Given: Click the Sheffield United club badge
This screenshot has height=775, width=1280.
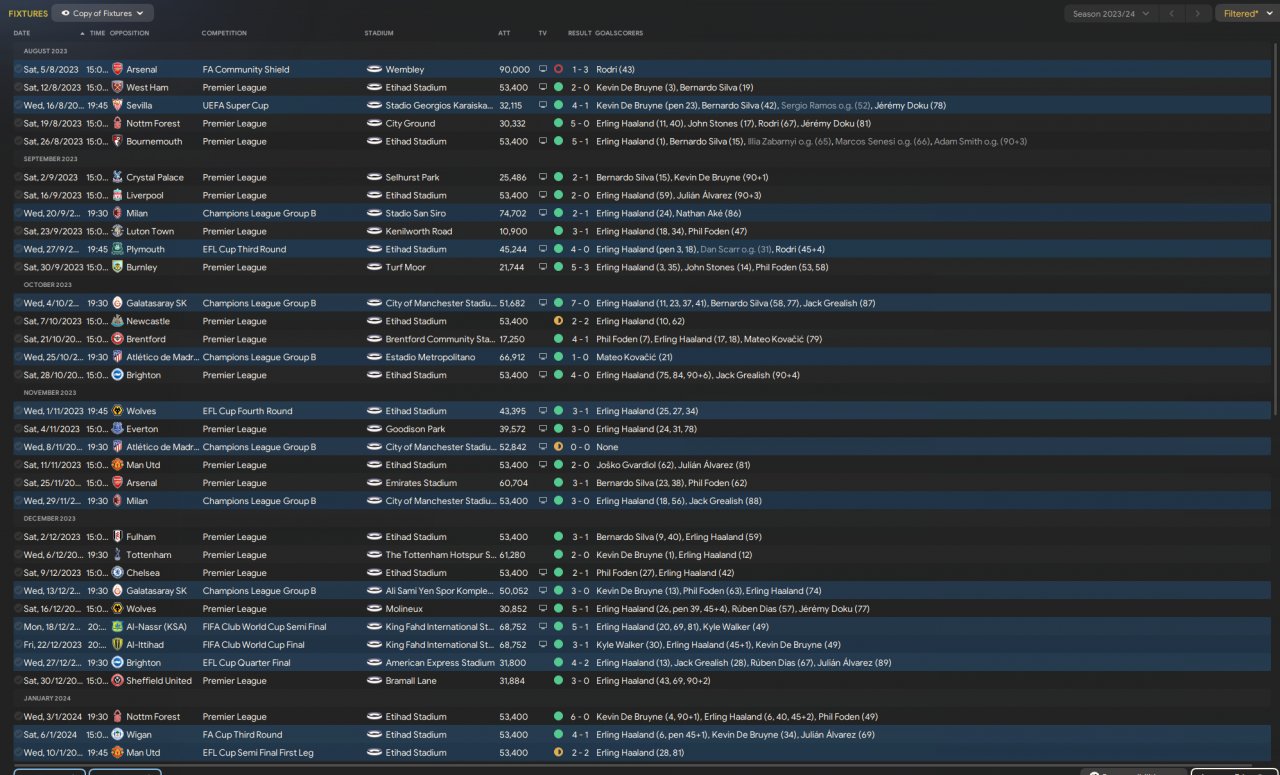Looking at the screenshot, I should pos(117,682).
